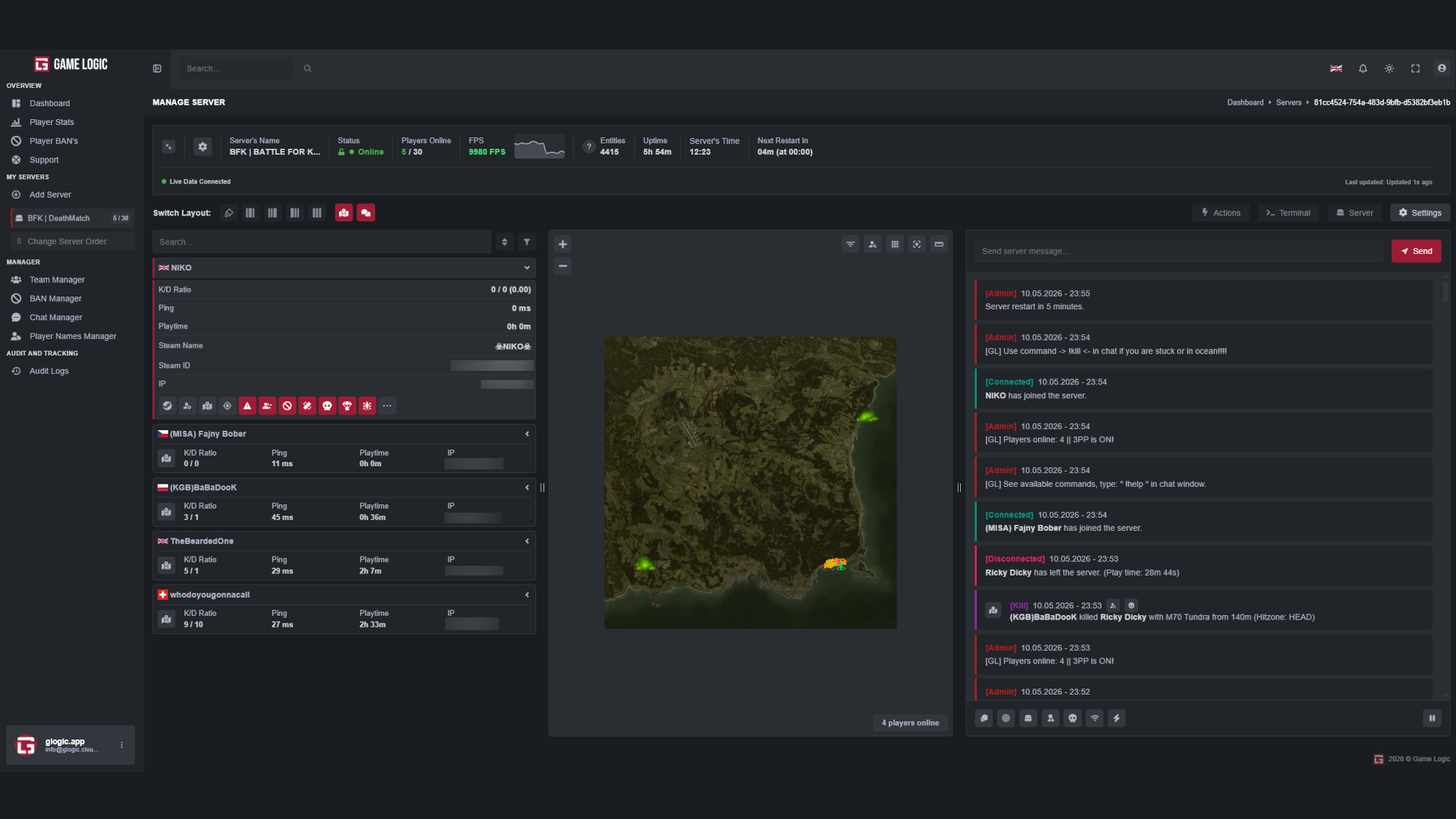Click the kick player icon for NIKO
The height and width of the screenshot is (819, 1456).
pos(267,406)
